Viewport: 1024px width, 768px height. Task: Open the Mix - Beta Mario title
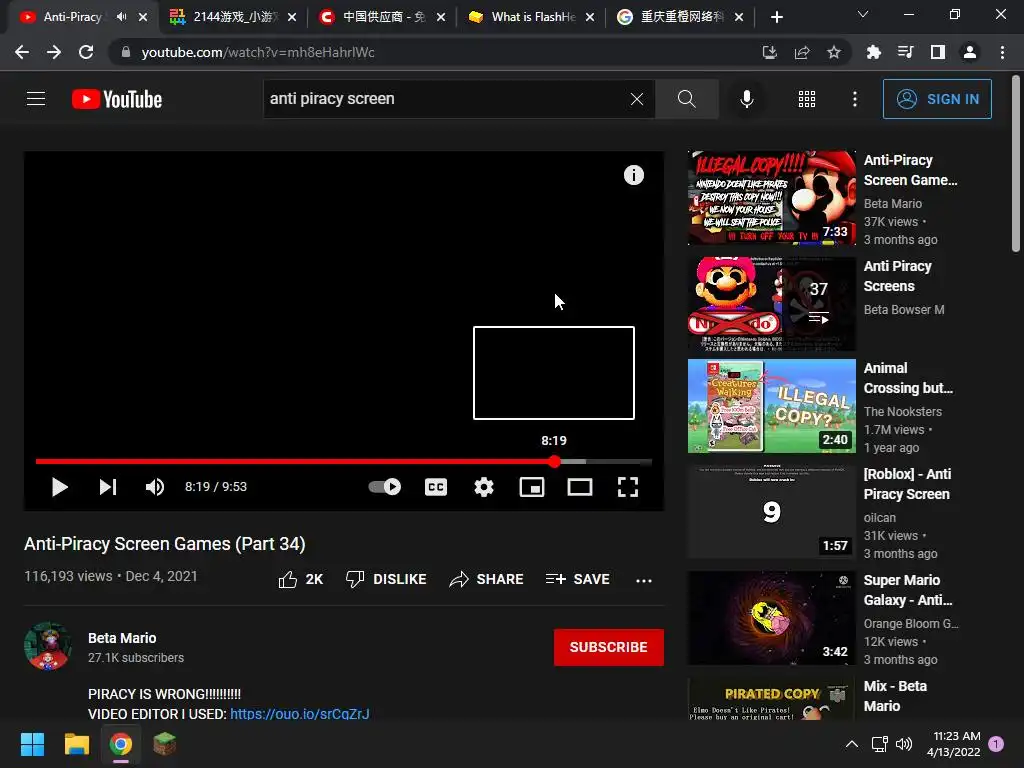895,696
